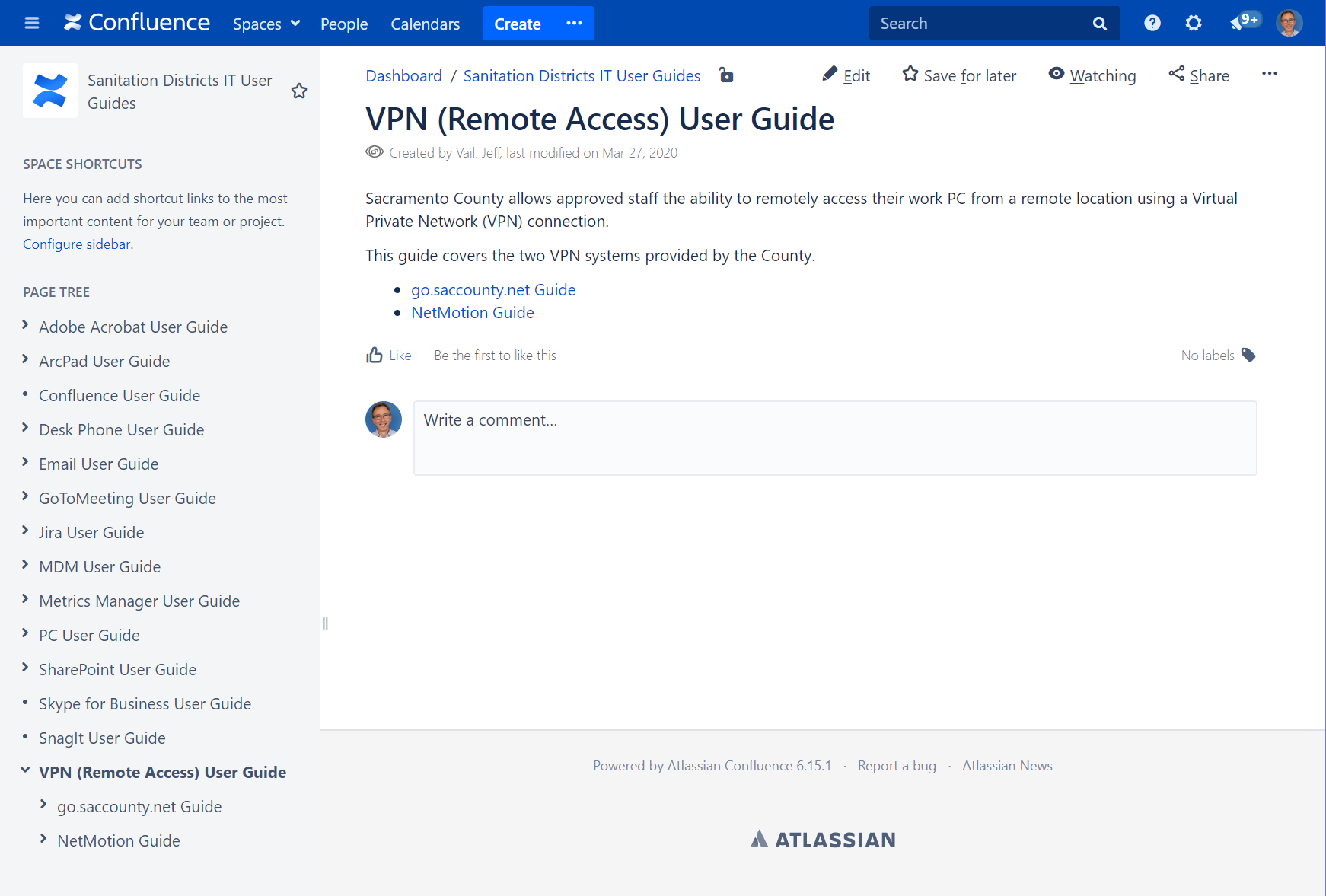Open create-from-template ellipsis button
The image size is (1326, 896).
click(x=575, y=24)
